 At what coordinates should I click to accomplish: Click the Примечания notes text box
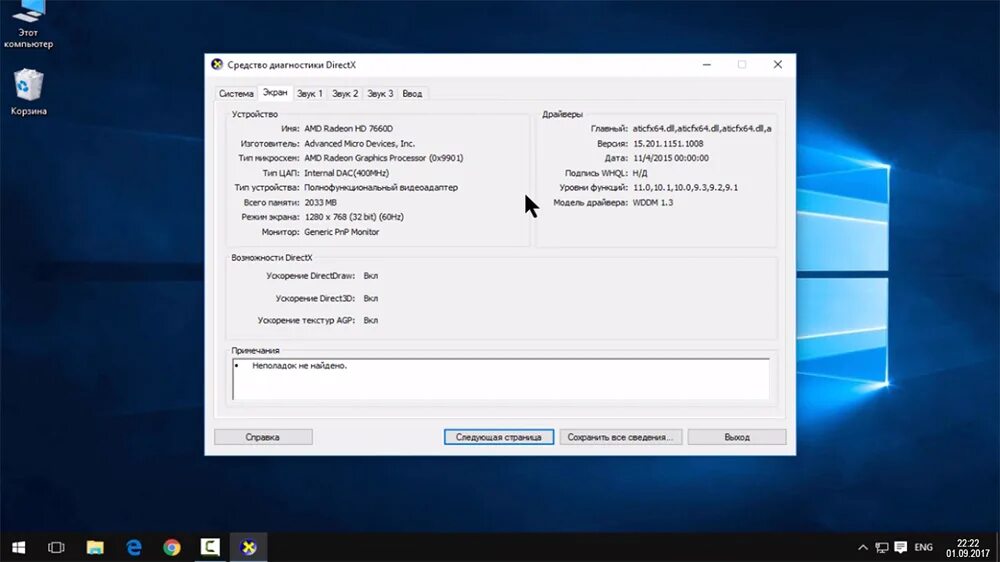click(x=501, y=380)
